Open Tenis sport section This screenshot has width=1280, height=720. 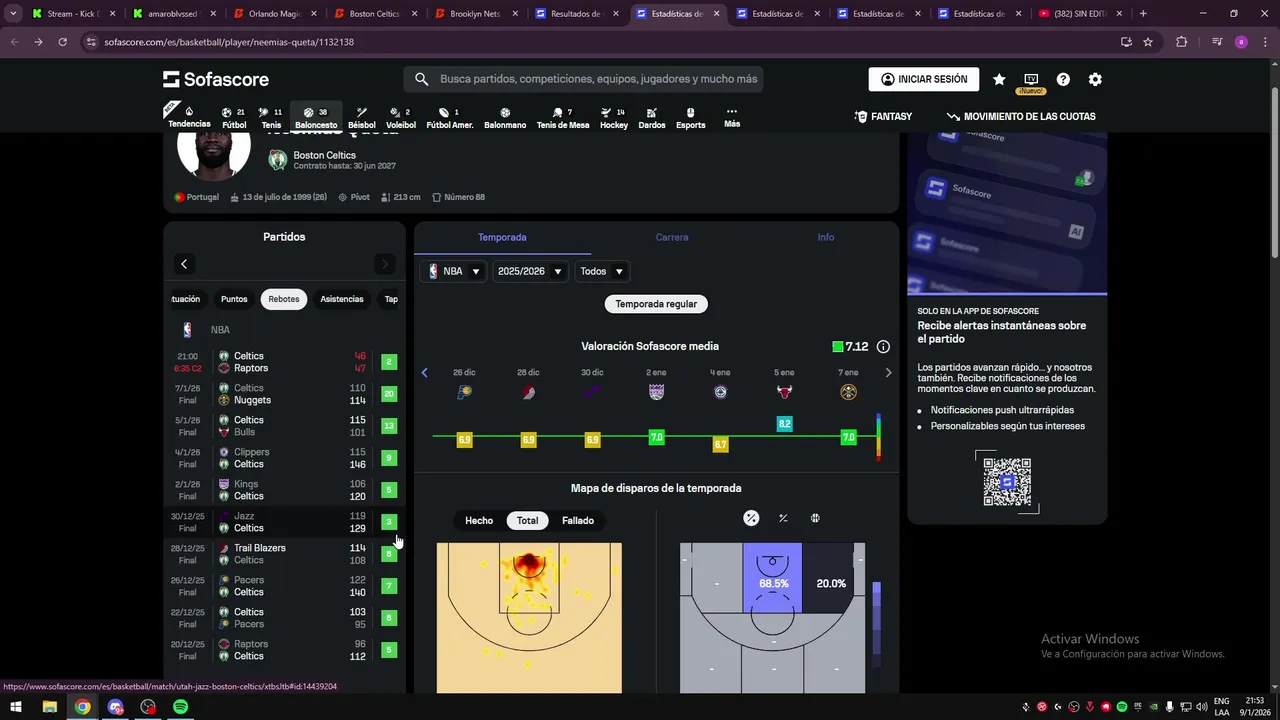pyautogui.click(x=271, y=118)
